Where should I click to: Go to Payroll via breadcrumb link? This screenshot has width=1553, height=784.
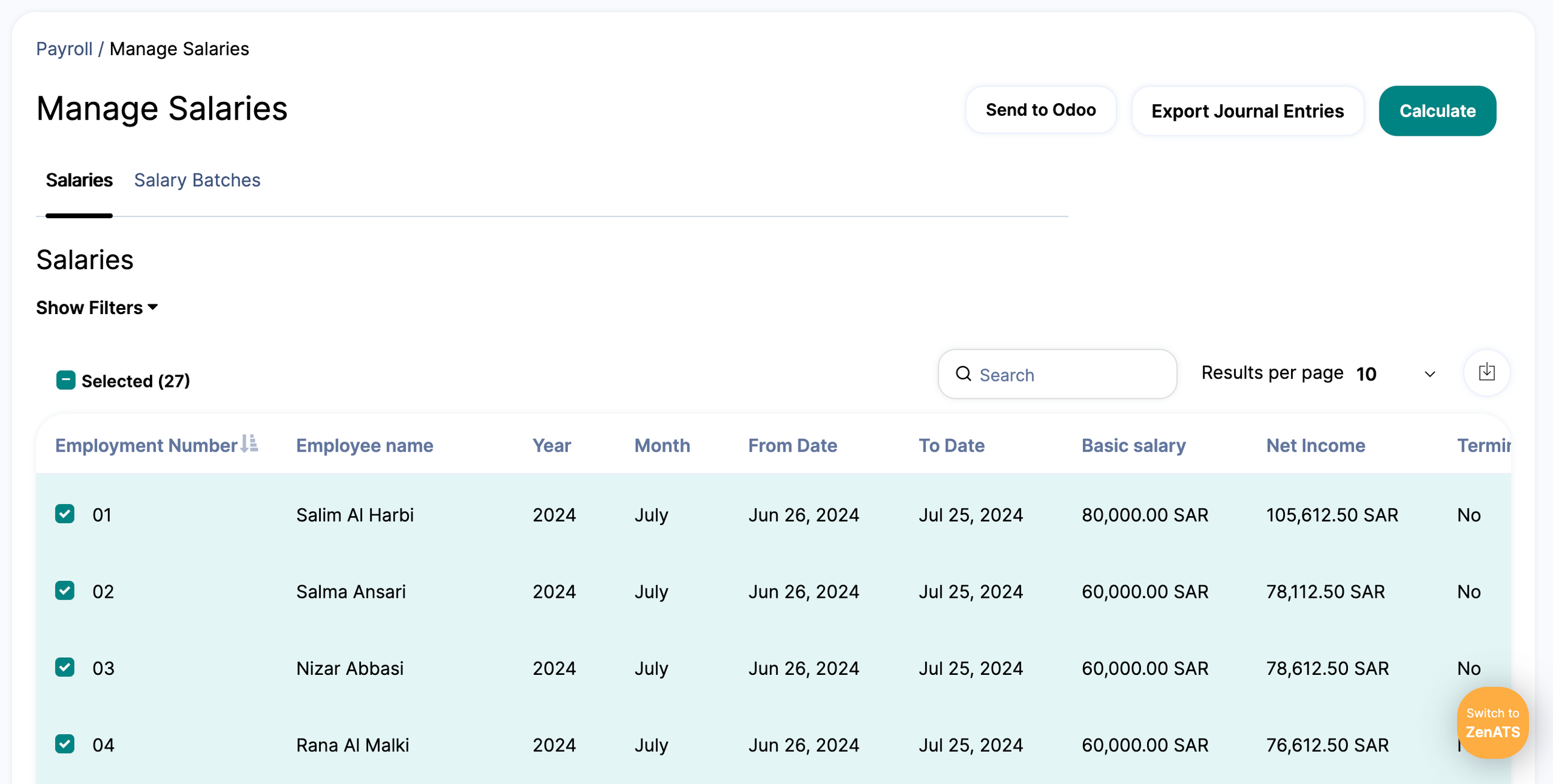(x=64, y=49)
